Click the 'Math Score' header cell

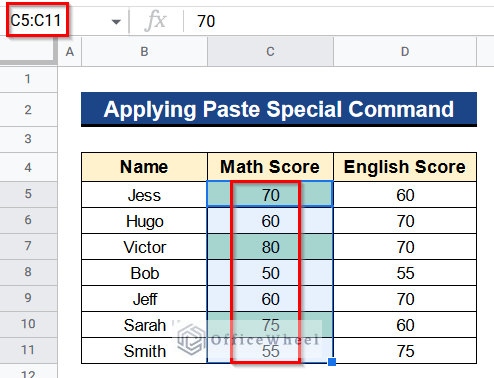point(270,167)
